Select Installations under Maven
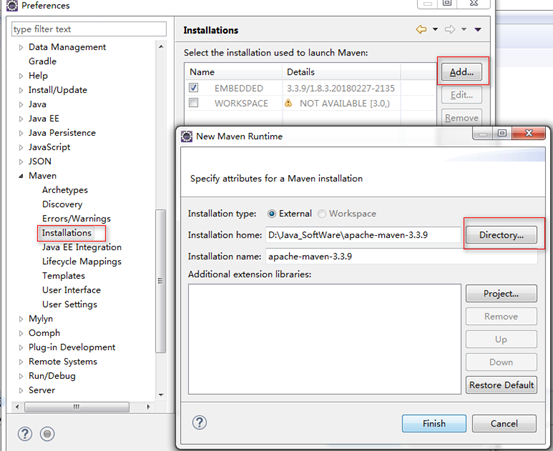The image size is (553, 451). coord(67,233)
